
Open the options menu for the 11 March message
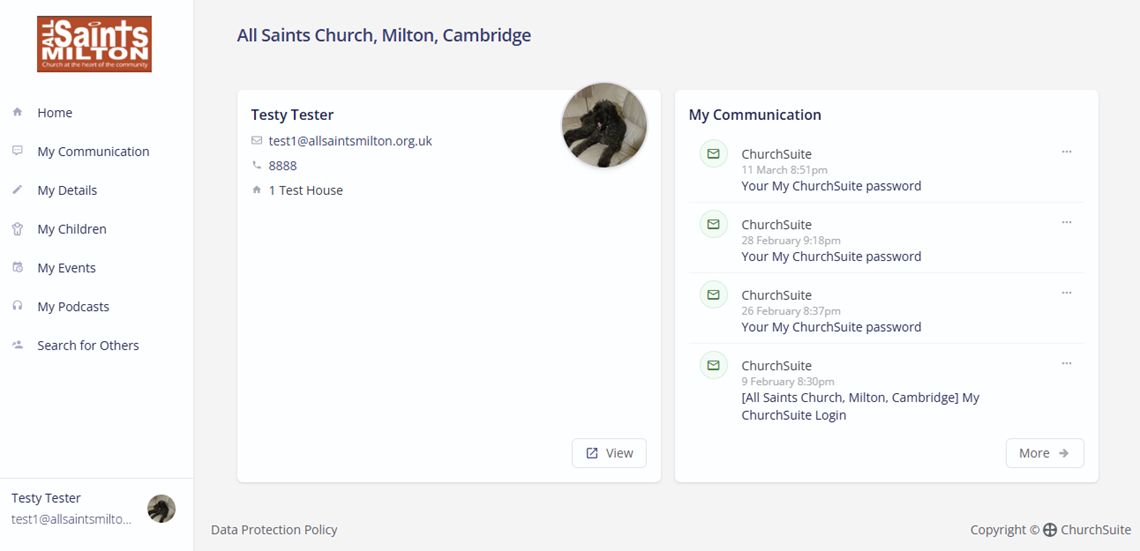tap(1066, 152)
